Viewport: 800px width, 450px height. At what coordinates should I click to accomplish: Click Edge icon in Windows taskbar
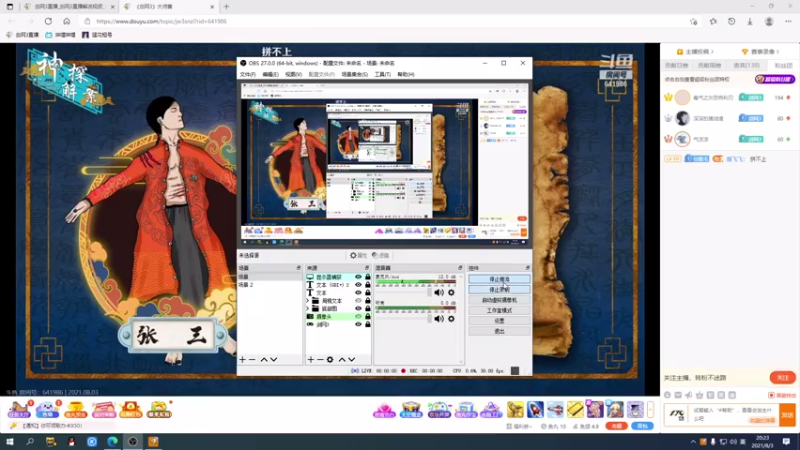tap(112, 441)
